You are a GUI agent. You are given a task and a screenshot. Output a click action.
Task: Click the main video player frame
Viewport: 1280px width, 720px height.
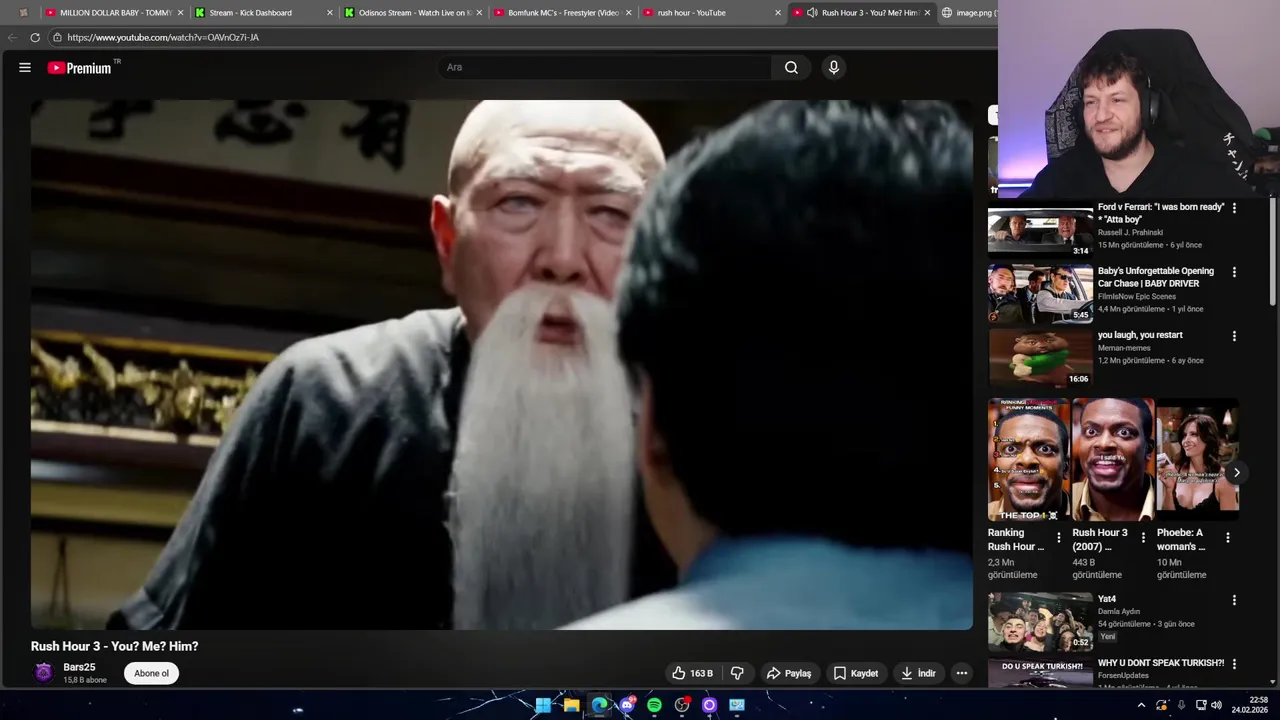[x=501, y=365]
